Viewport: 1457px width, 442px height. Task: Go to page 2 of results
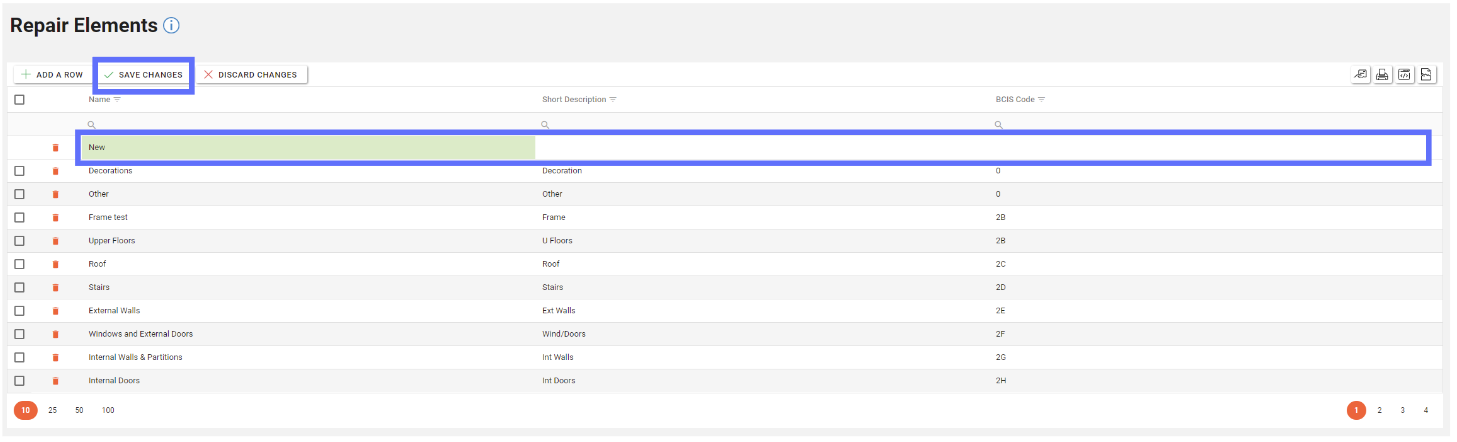(1379, 410)
